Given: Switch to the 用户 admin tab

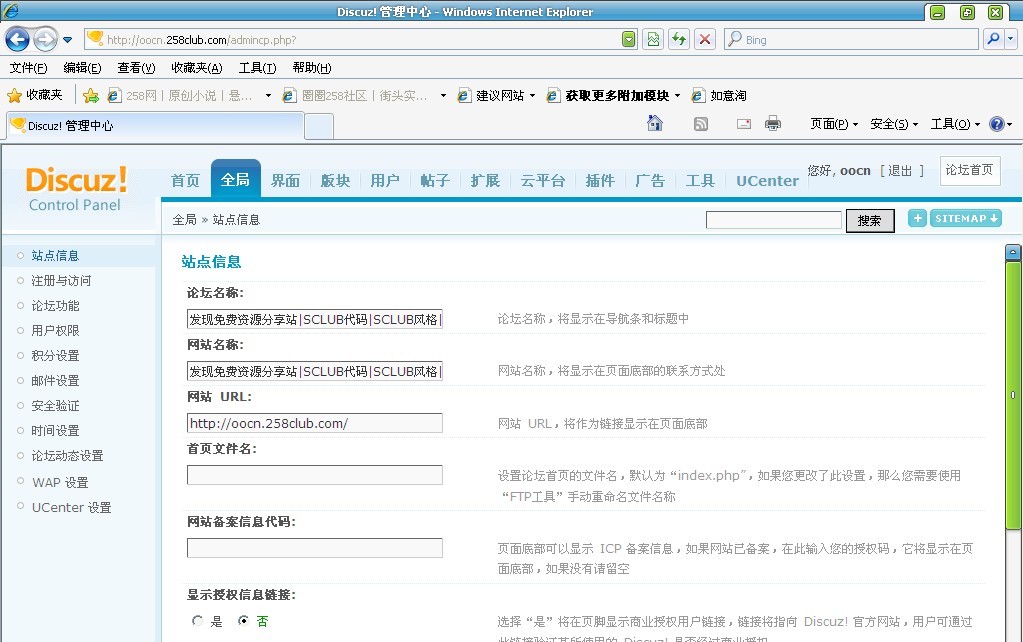Looking at the screenshot, I should pyautogui.click(x=385, y=181).
